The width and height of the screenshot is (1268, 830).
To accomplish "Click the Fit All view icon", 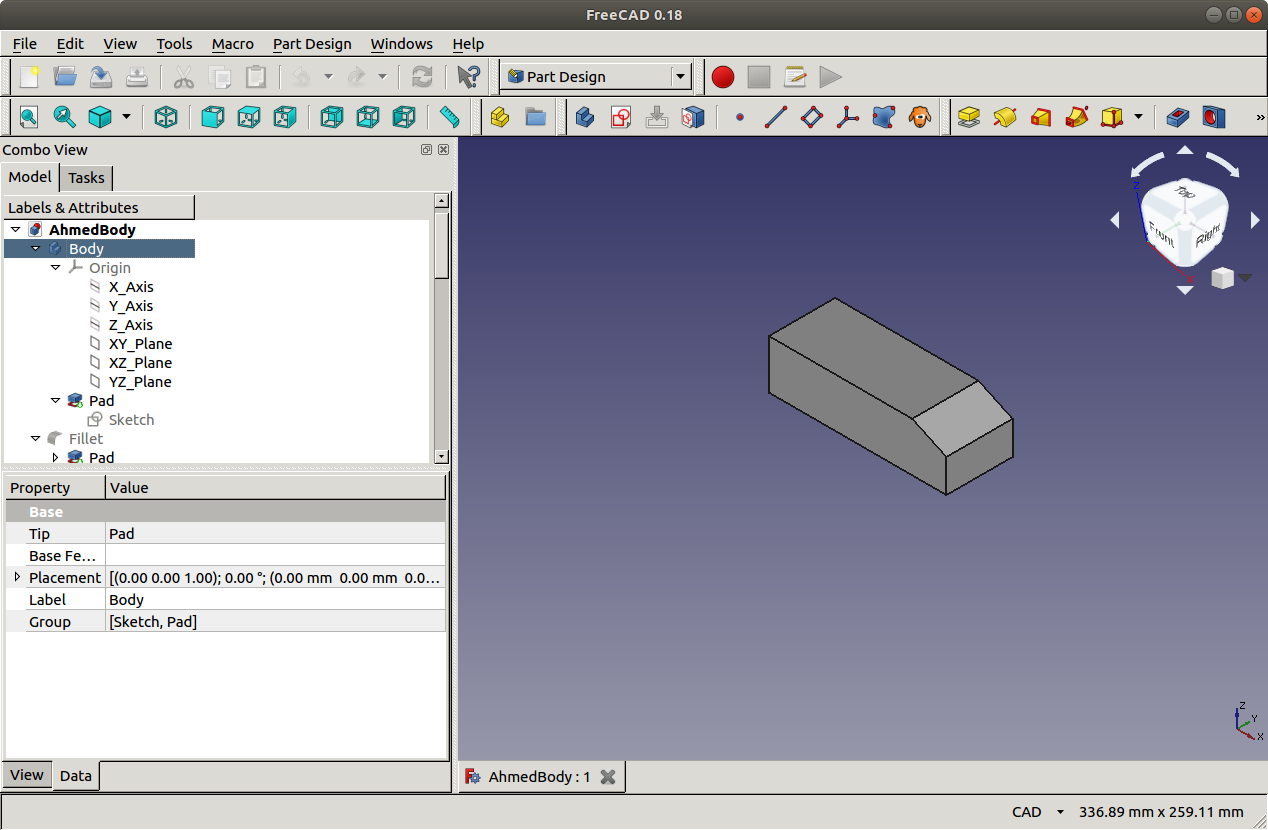I will pos(28,117).
